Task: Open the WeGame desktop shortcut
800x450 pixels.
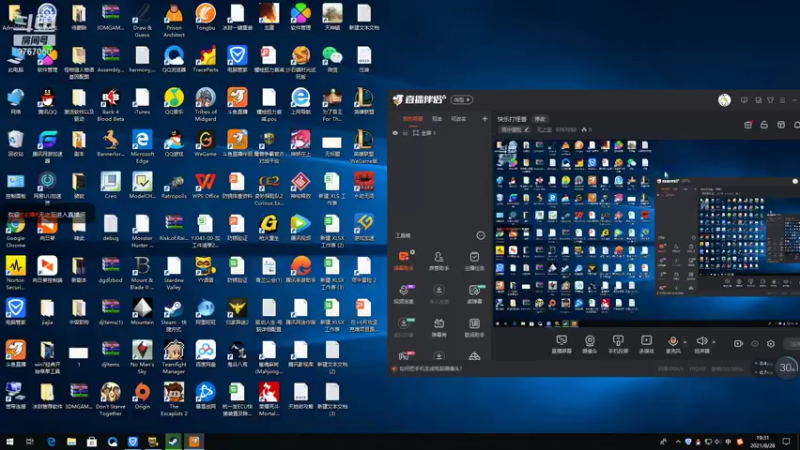Action: coord(206,143)
